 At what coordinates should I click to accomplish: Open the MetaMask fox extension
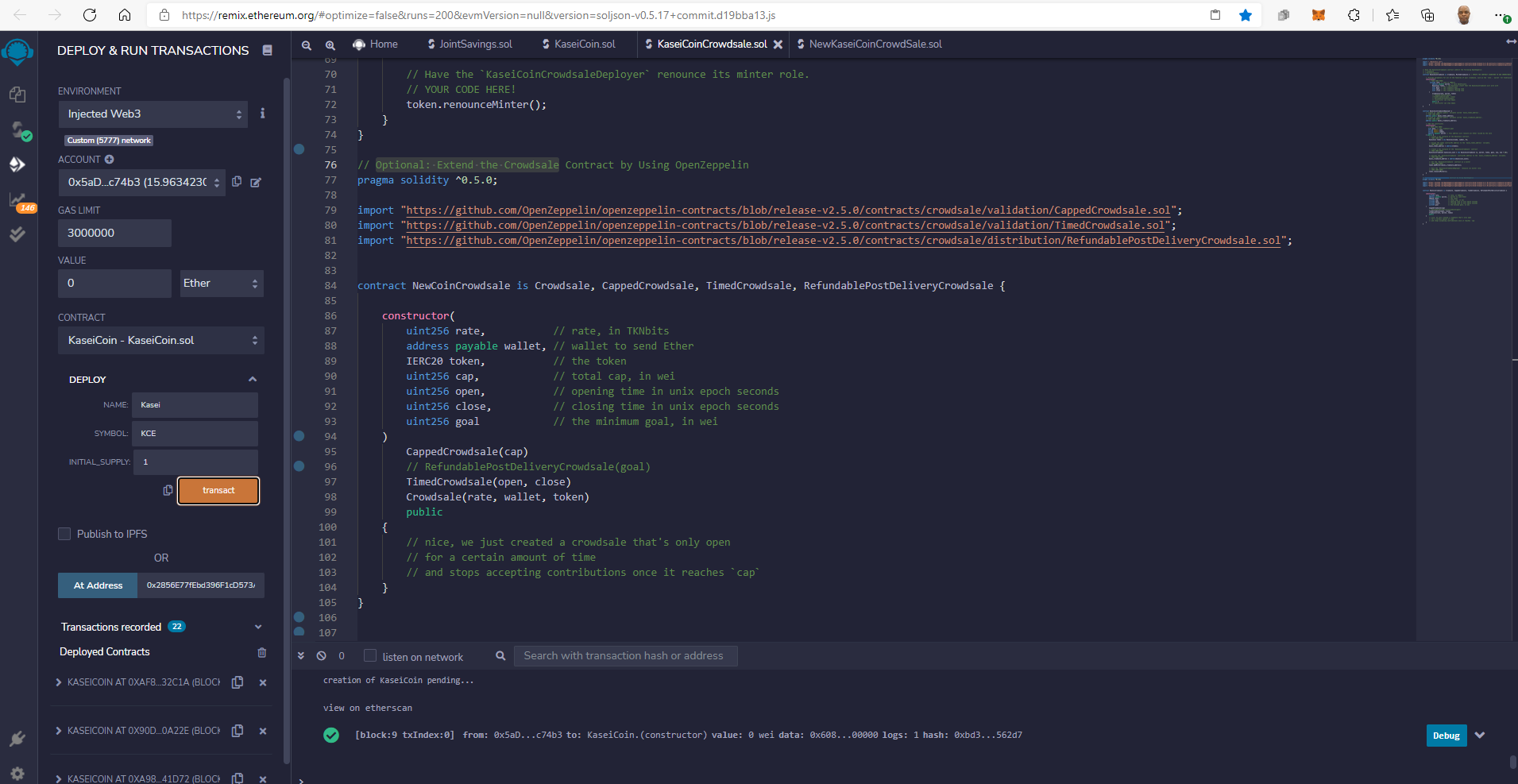click(1319, 15)
